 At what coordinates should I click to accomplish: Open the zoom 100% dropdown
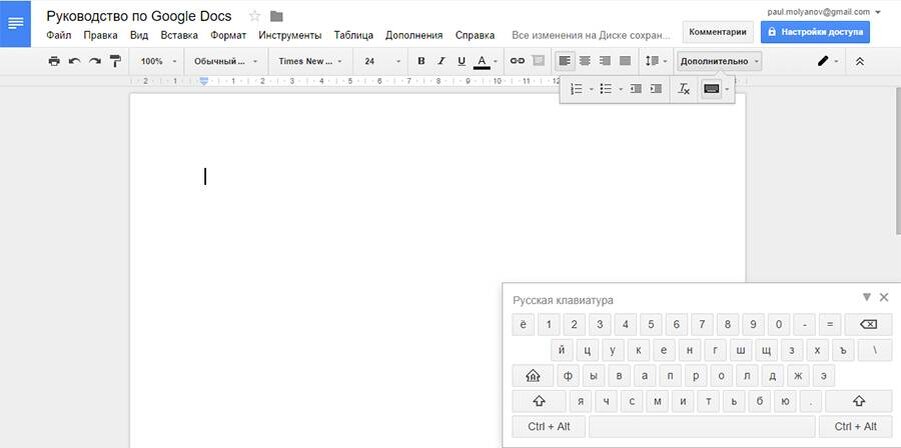[x=158, y=61]
